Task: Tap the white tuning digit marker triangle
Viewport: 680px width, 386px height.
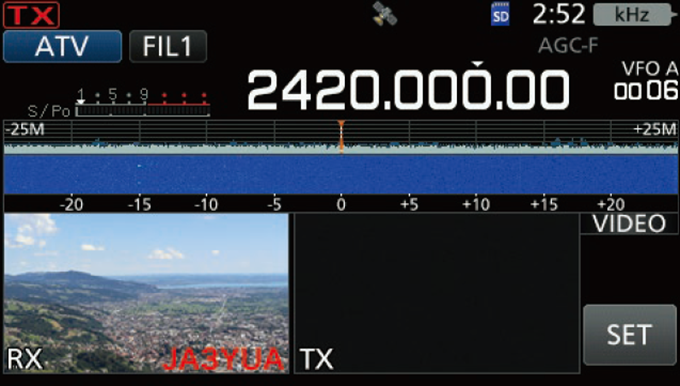Action: pyautogui.click(x=477, y=64)
